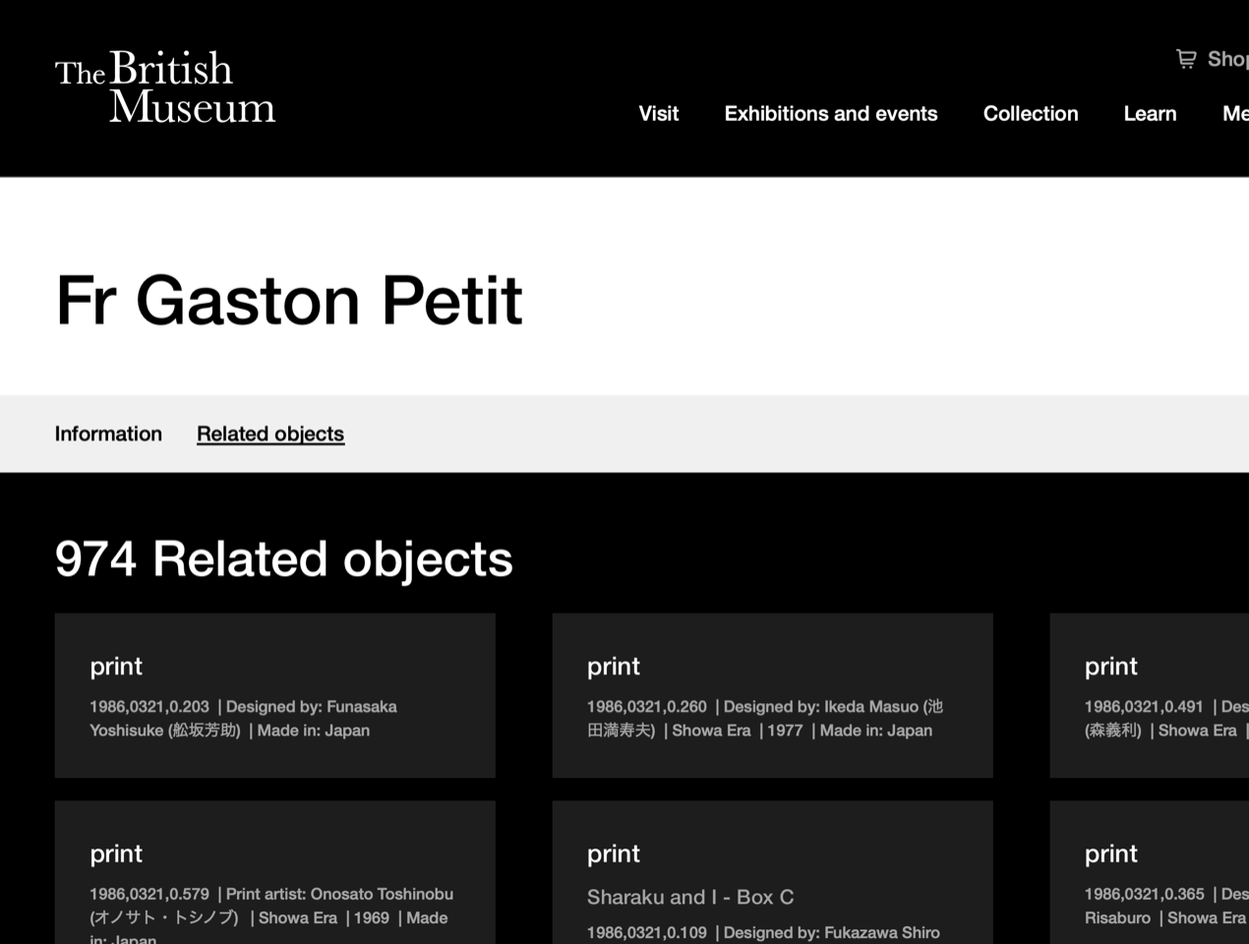Click the 974 Related objects heading
Image resolution: width=1249 pixels, height=944 pixels.
pyautogui.click(x=283, y=559)
